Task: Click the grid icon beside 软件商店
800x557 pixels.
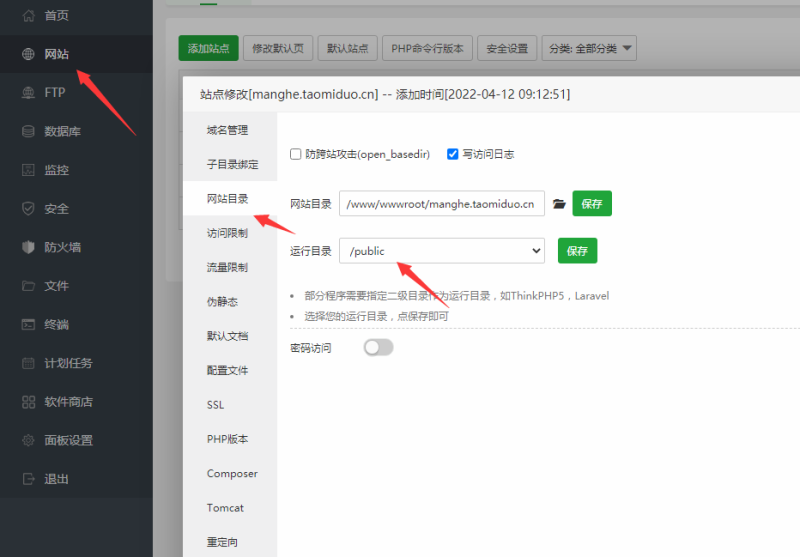Action: (29, 402)
